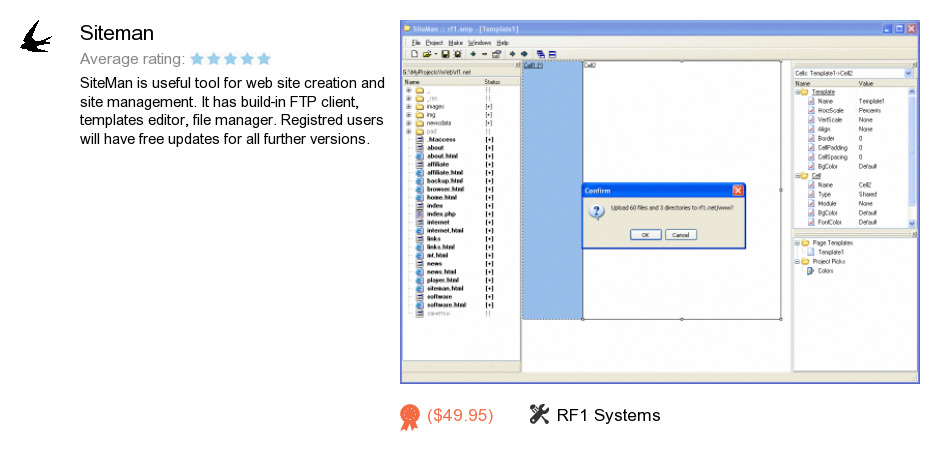The height and width of the screenshot is (461, 940).
Task: Select the backup.html file
Action: 445,181
